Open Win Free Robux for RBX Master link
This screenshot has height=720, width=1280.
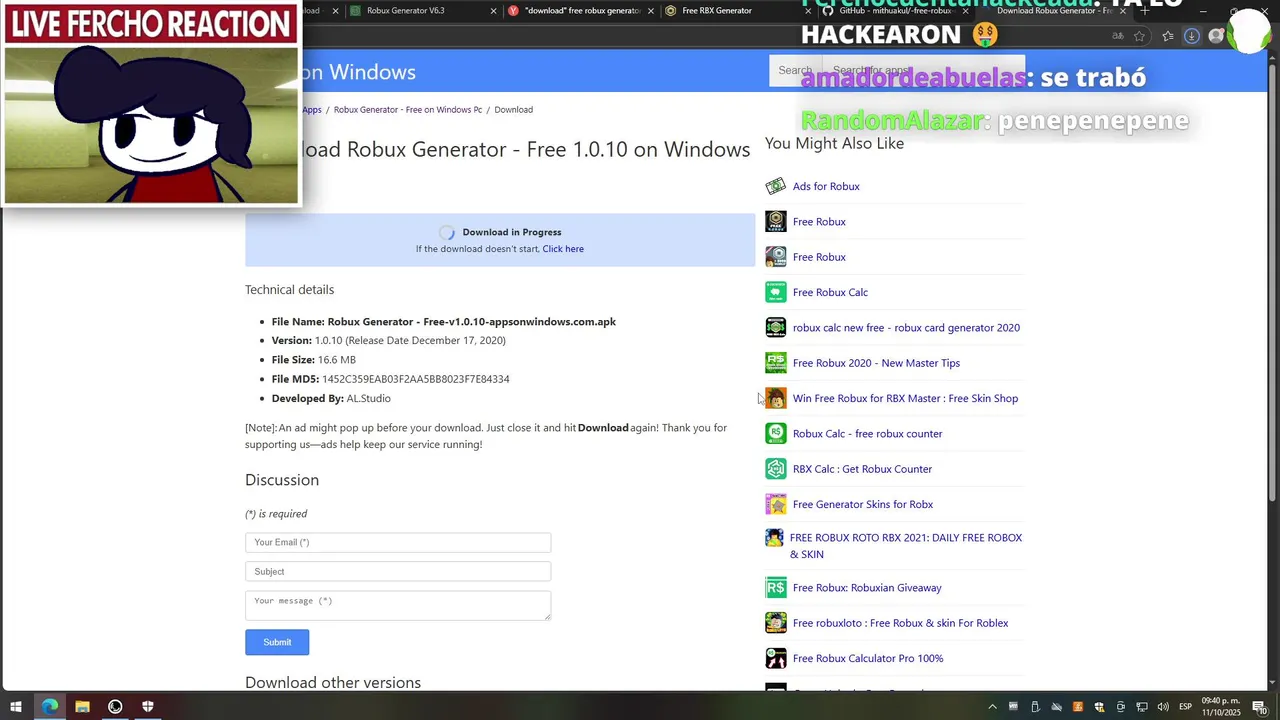(x=905, y=398)
